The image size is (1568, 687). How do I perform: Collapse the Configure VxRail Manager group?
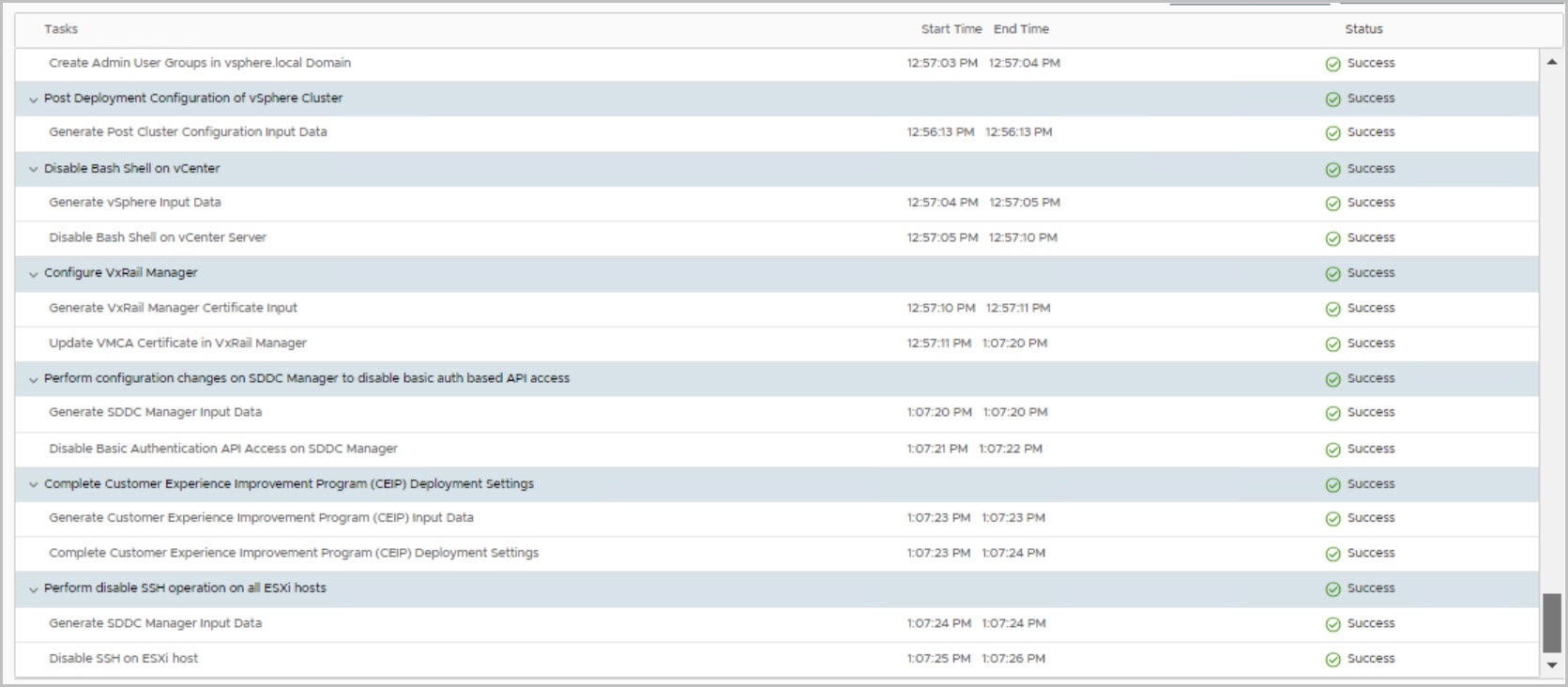pyautogui.click(x=34, y=274)
